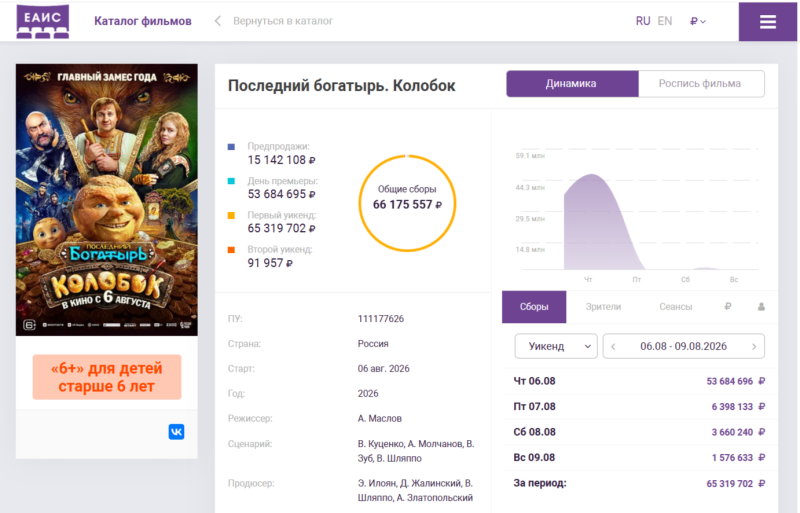The width and height of the screenshot is (800, 513).
Task: Click the 6+ age rating banner
Action: tap(107, 377)
